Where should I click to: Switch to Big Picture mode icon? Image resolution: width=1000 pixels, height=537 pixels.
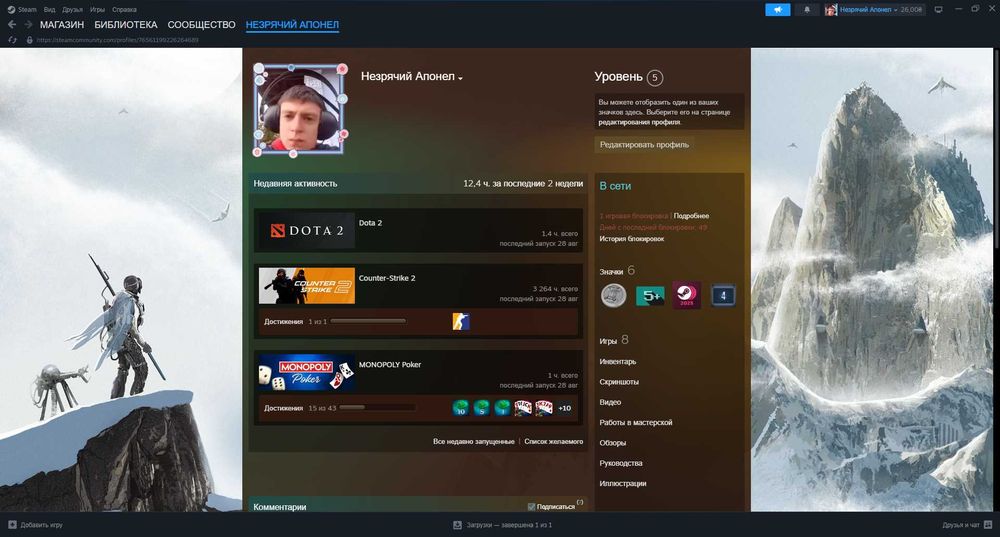tap(938, 10)
